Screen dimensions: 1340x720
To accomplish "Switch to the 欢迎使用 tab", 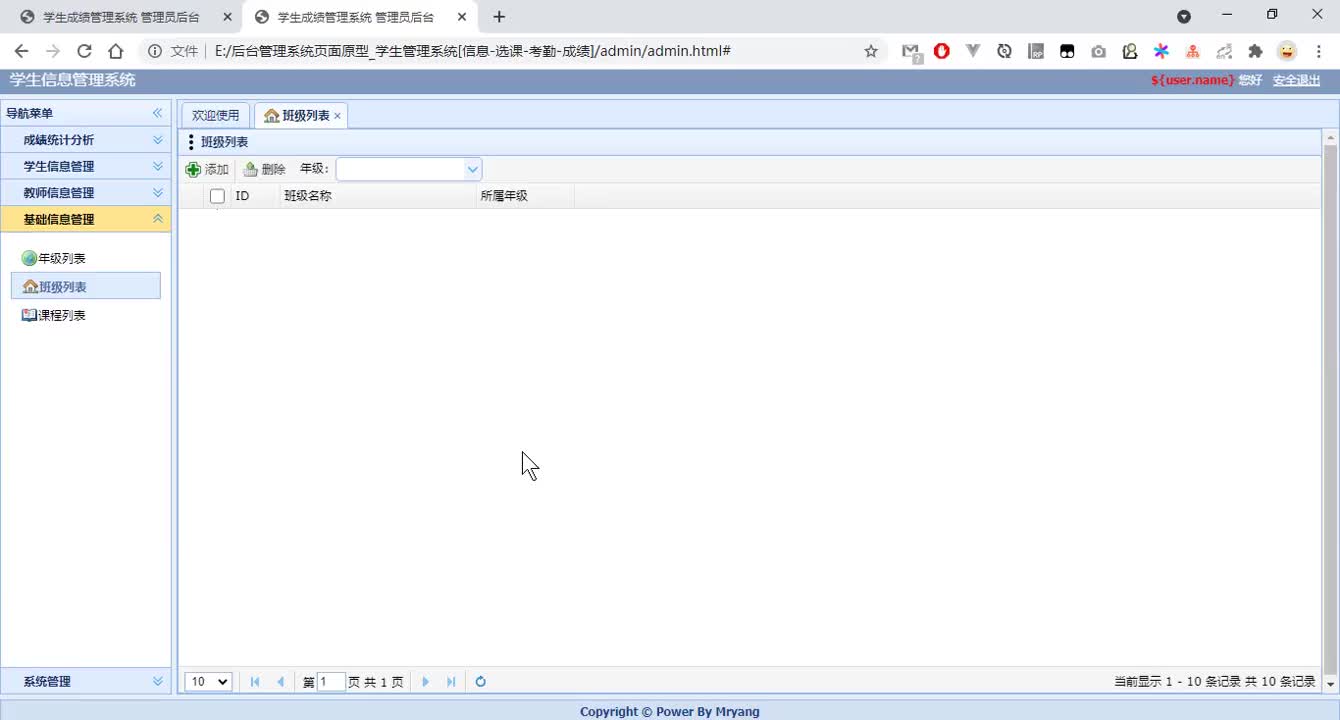I will point(215,115).
